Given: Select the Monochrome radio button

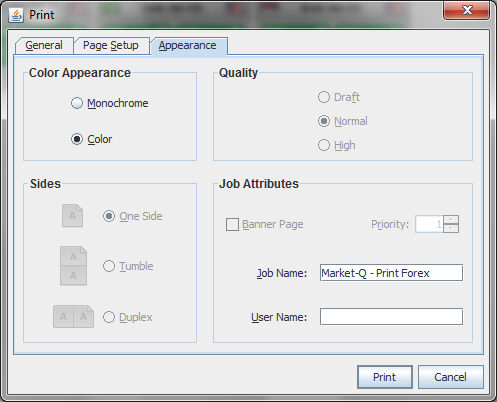Looking at the screenshot, I should [x=77, y=103].
